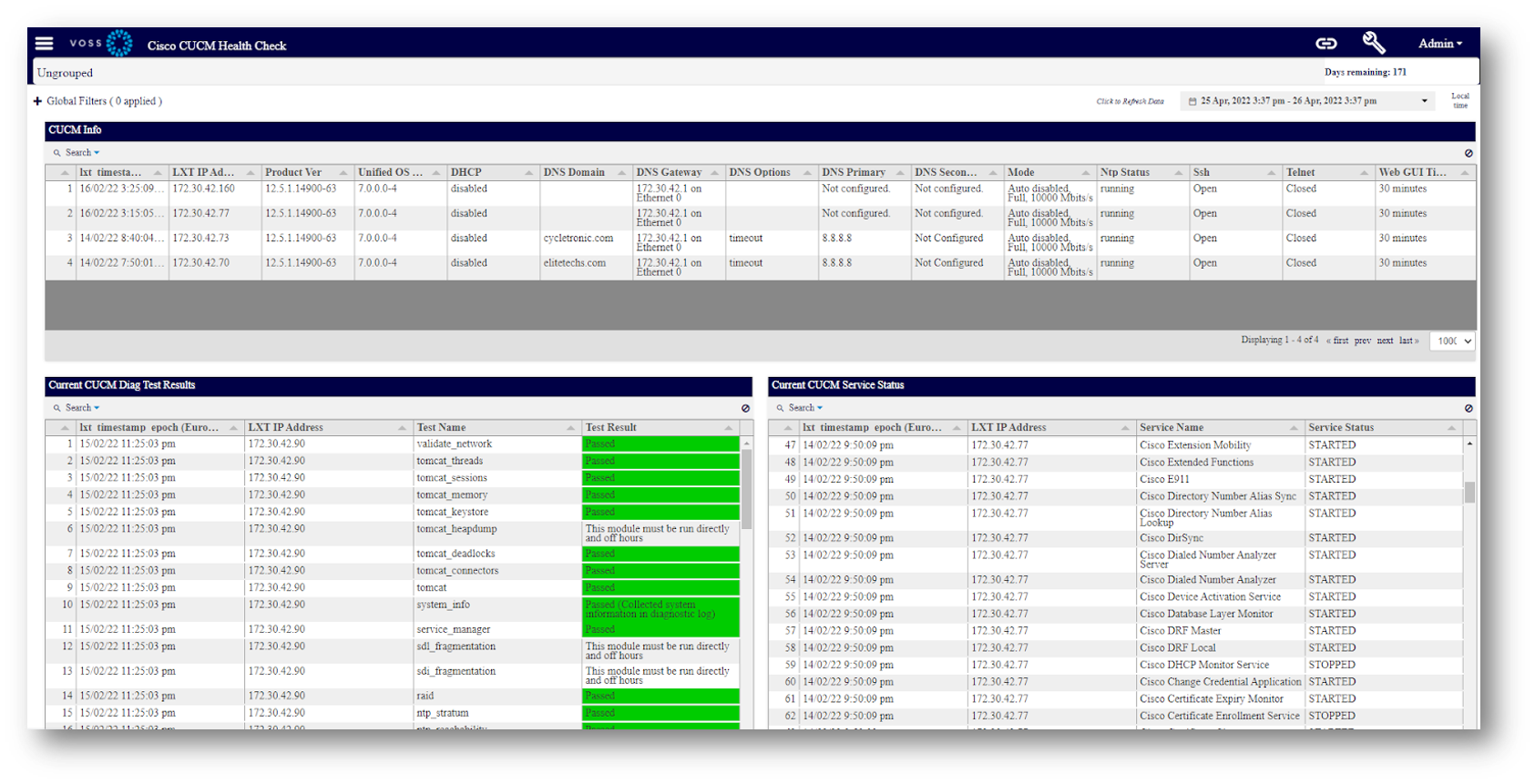Sort by Product Ver column

pyautogui.click(x=307, y=172)
